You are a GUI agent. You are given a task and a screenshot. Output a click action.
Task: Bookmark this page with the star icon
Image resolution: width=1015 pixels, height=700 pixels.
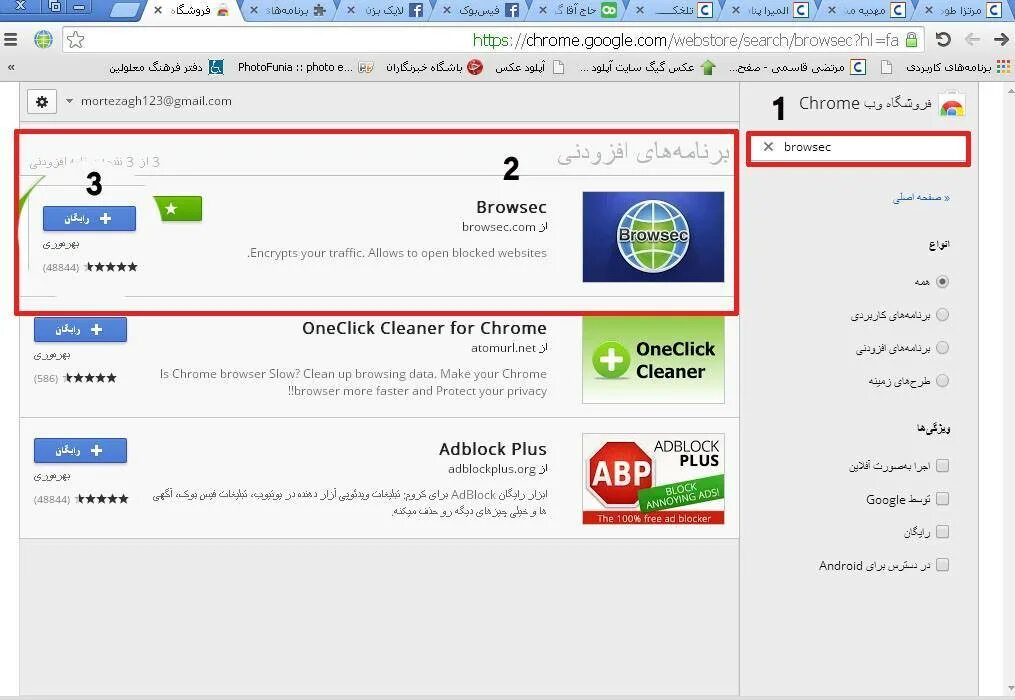click(x=76, y=40)
